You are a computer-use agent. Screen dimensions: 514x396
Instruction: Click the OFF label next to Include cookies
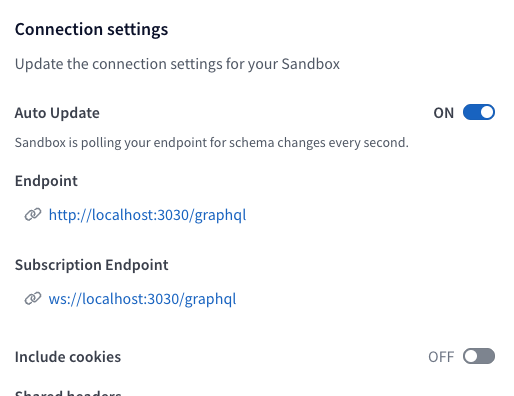[x=441, y=357]
